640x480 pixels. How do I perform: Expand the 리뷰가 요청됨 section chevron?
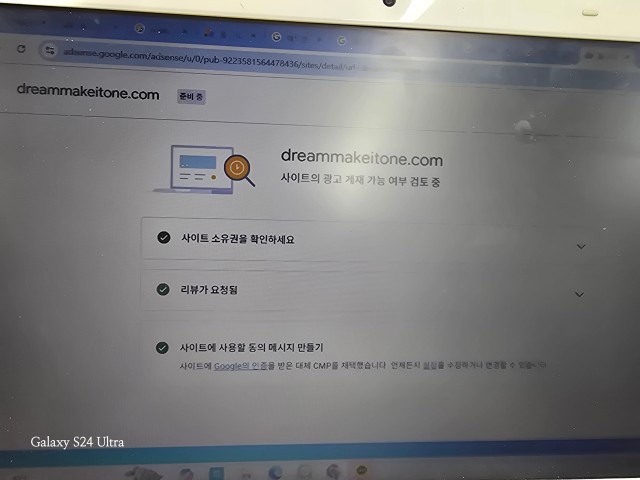click(579, 294)
